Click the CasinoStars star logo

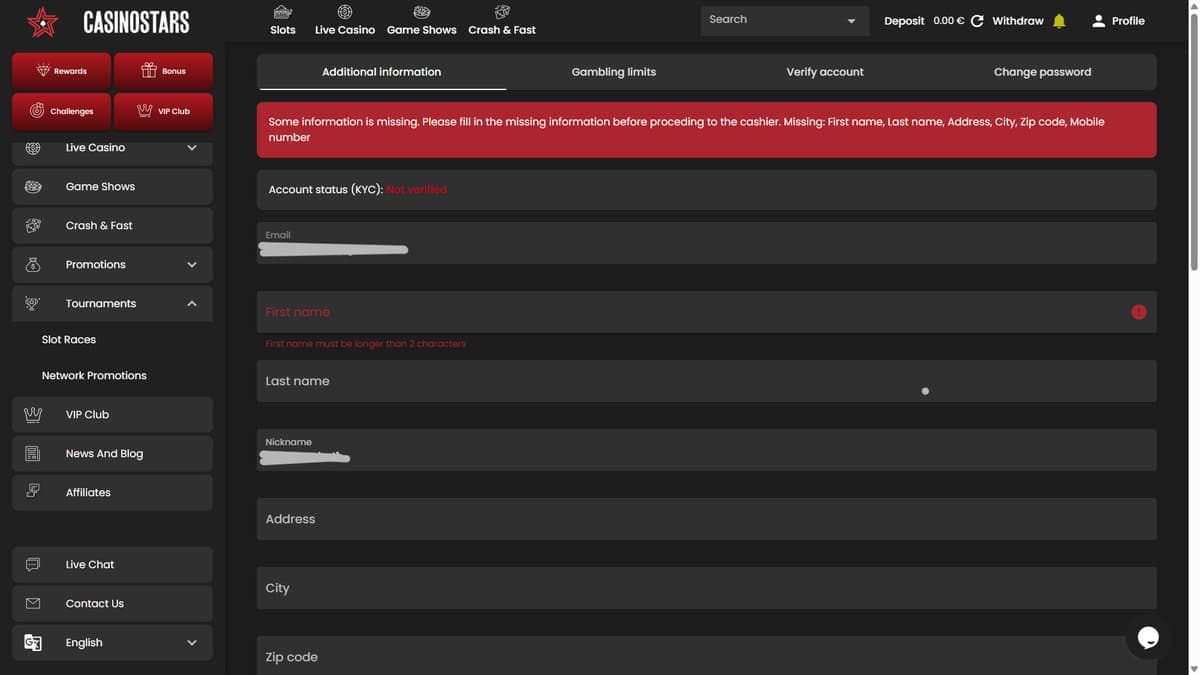point(43,21)
